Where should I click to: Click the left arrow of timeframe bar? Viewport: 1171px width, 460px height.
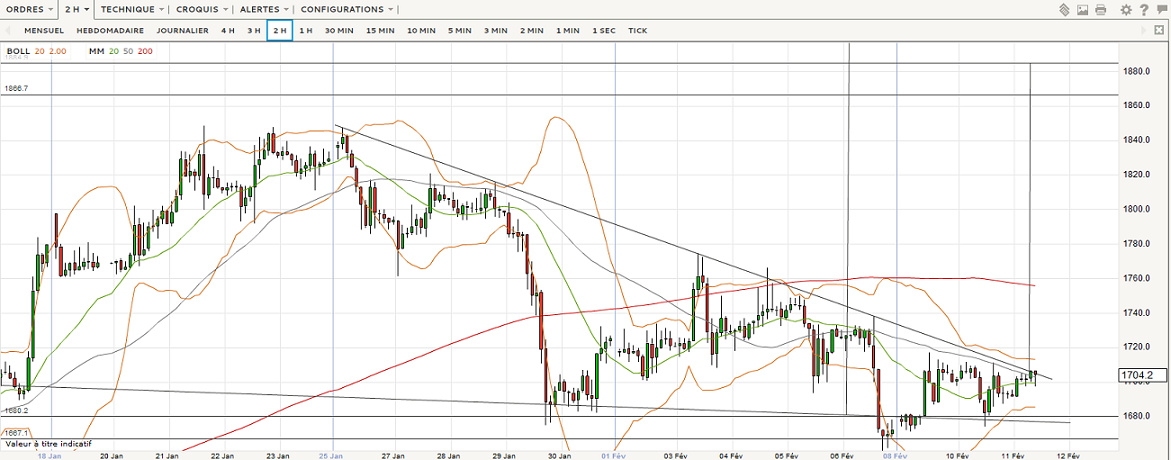click(8, 31)
